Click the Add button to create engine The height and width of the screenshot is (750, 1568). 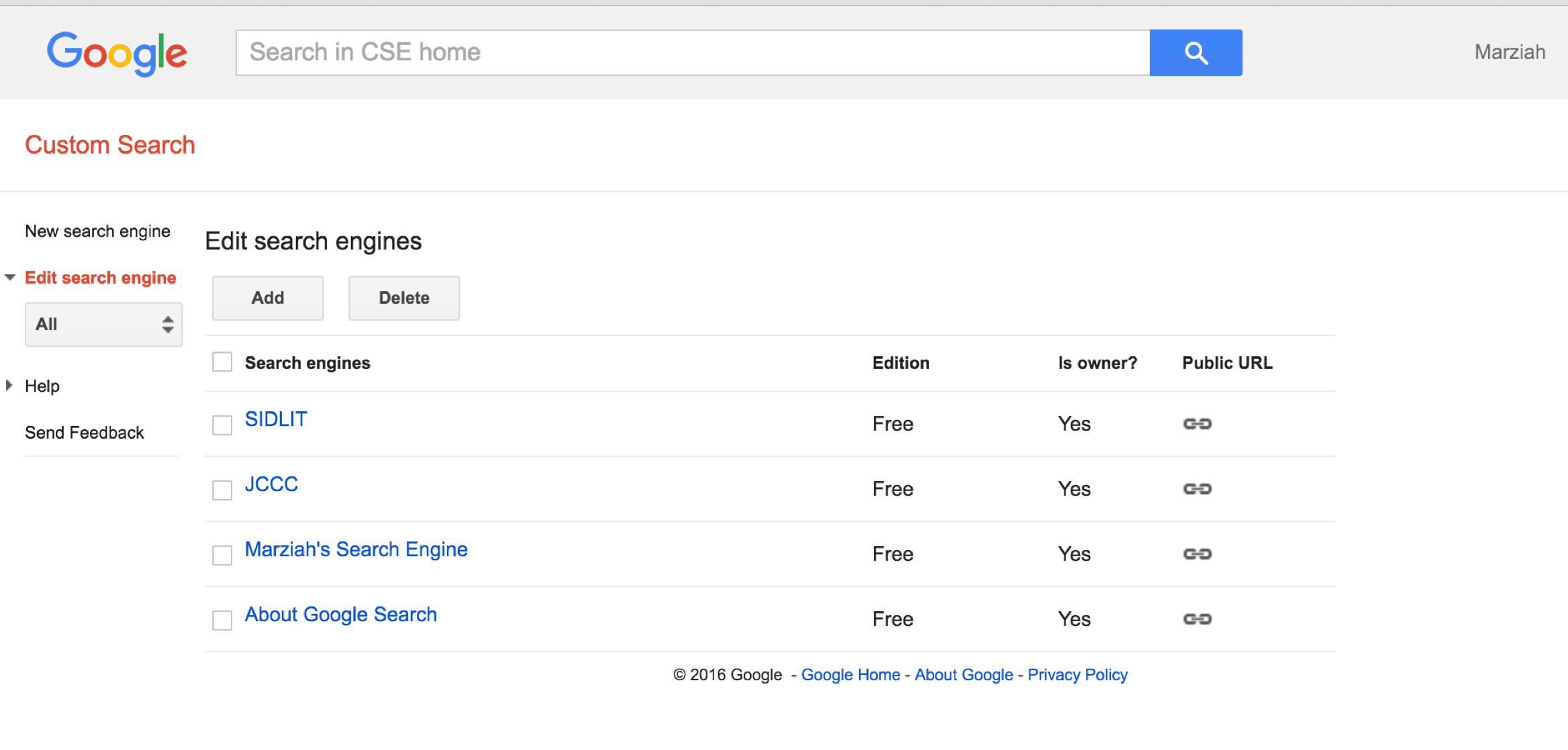click(x=266, y=298)
